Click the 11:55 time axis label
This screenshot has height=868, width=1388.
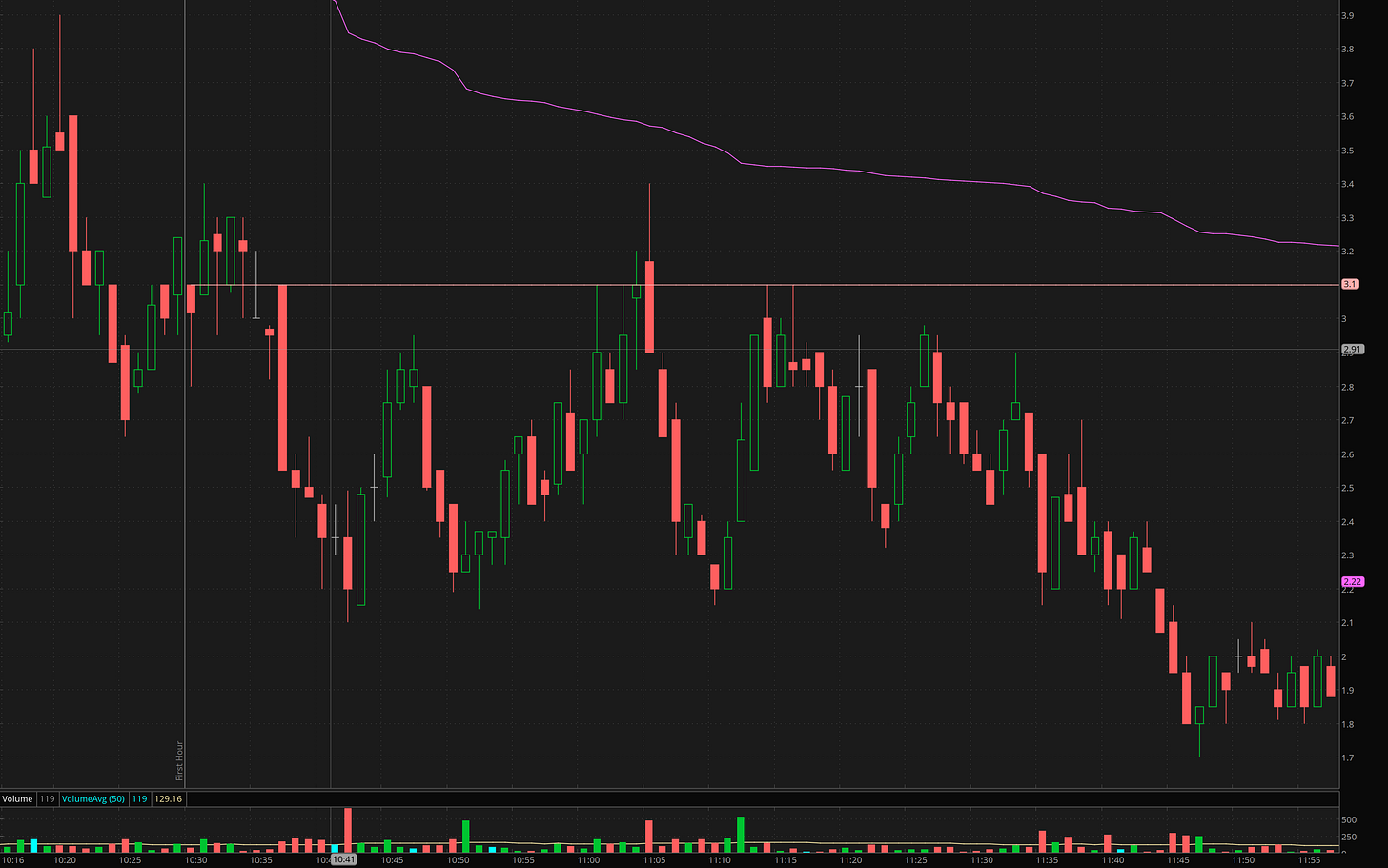tap(1308, 859)
